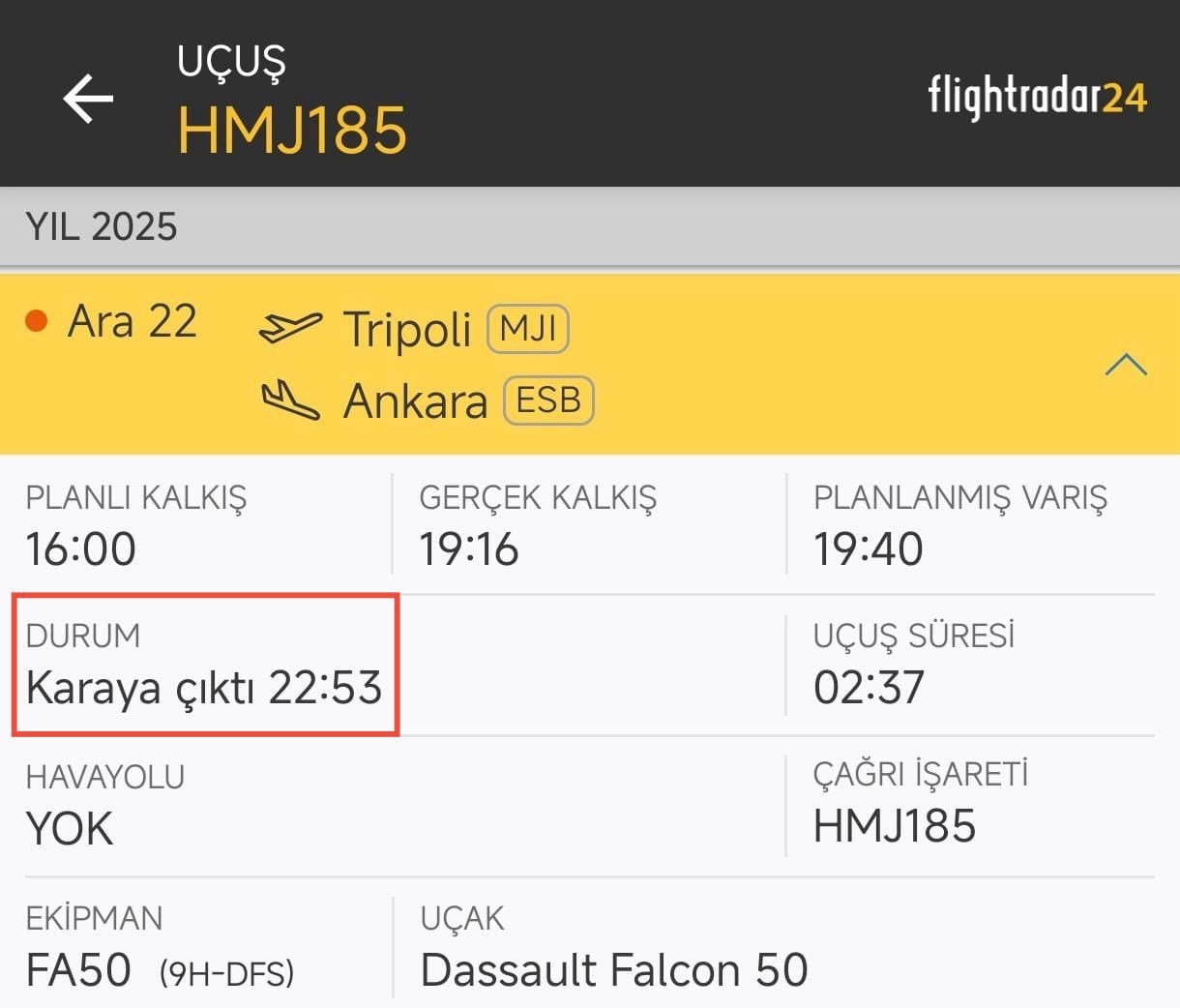This screenshot has width=1180, height=1008.
Task: Tap the Karaya çıktı 22:53 status
Action: (x=204, y=687)
